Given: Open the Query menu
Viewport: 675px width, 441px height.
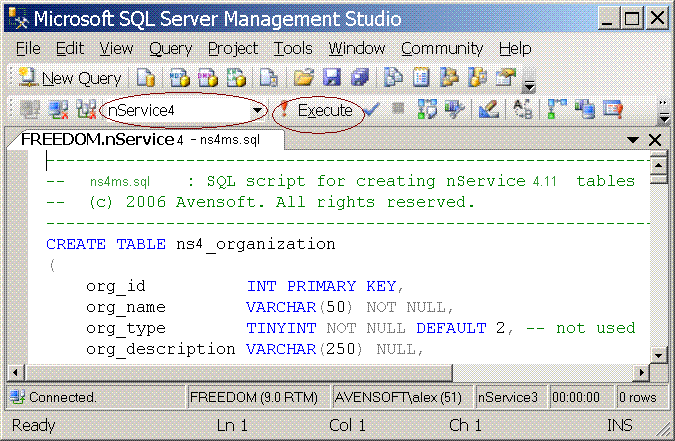Looking at the screenshot, I should 170,49.
